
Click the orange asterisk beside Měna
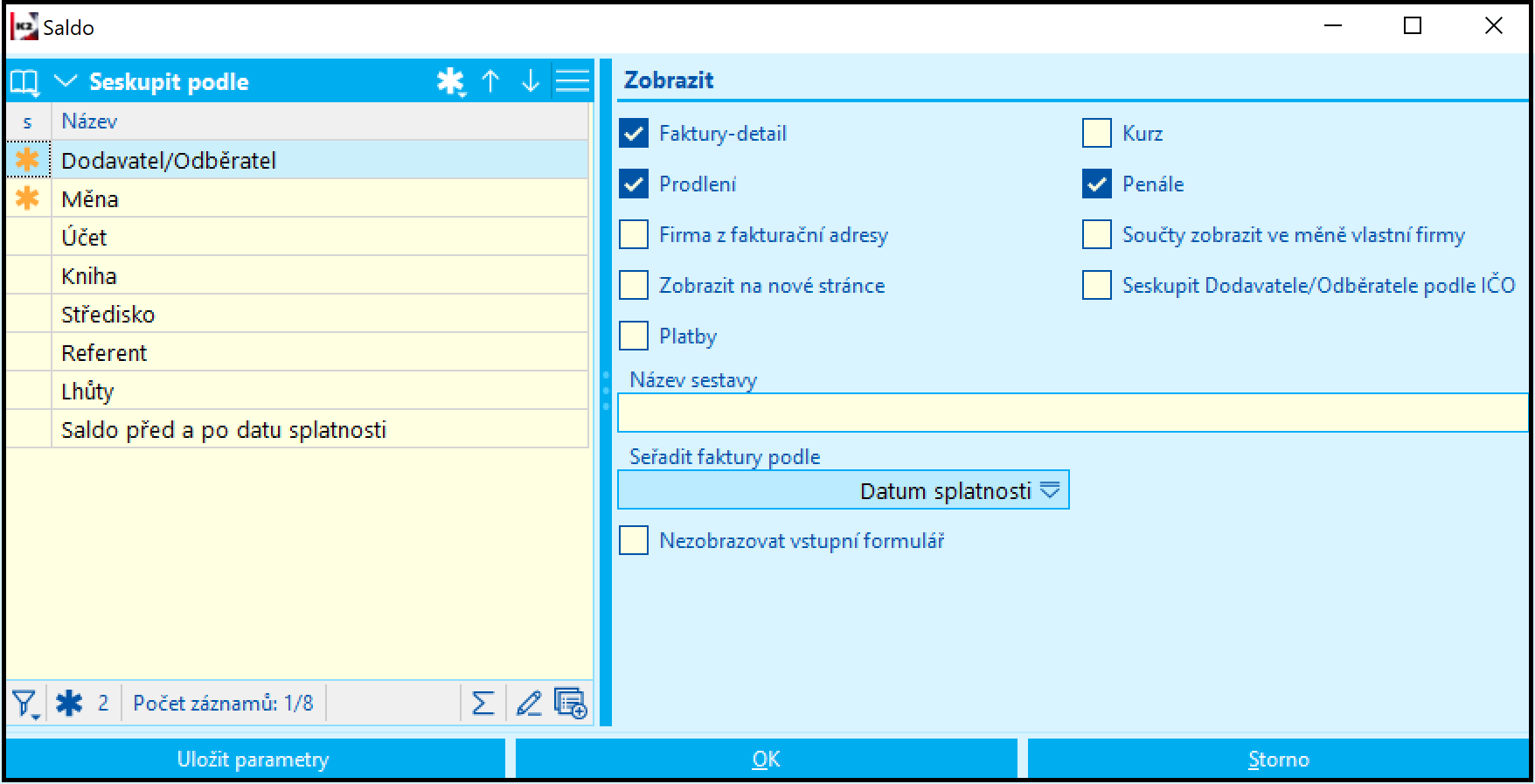pos(28,198)
